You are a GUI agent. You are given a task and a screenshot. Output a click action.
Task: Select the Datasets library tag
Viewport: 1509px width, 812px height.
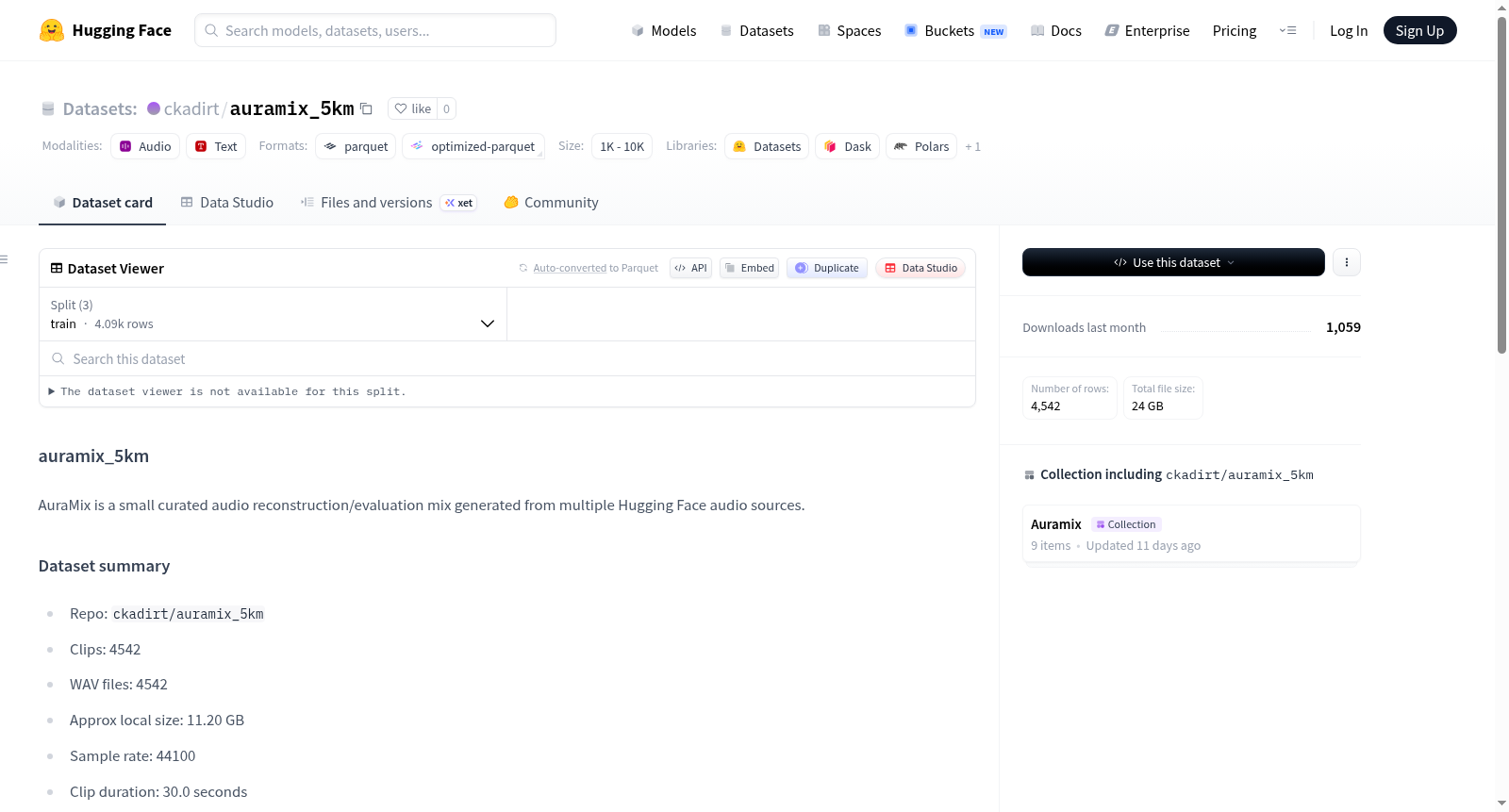(x=767, y=146)
